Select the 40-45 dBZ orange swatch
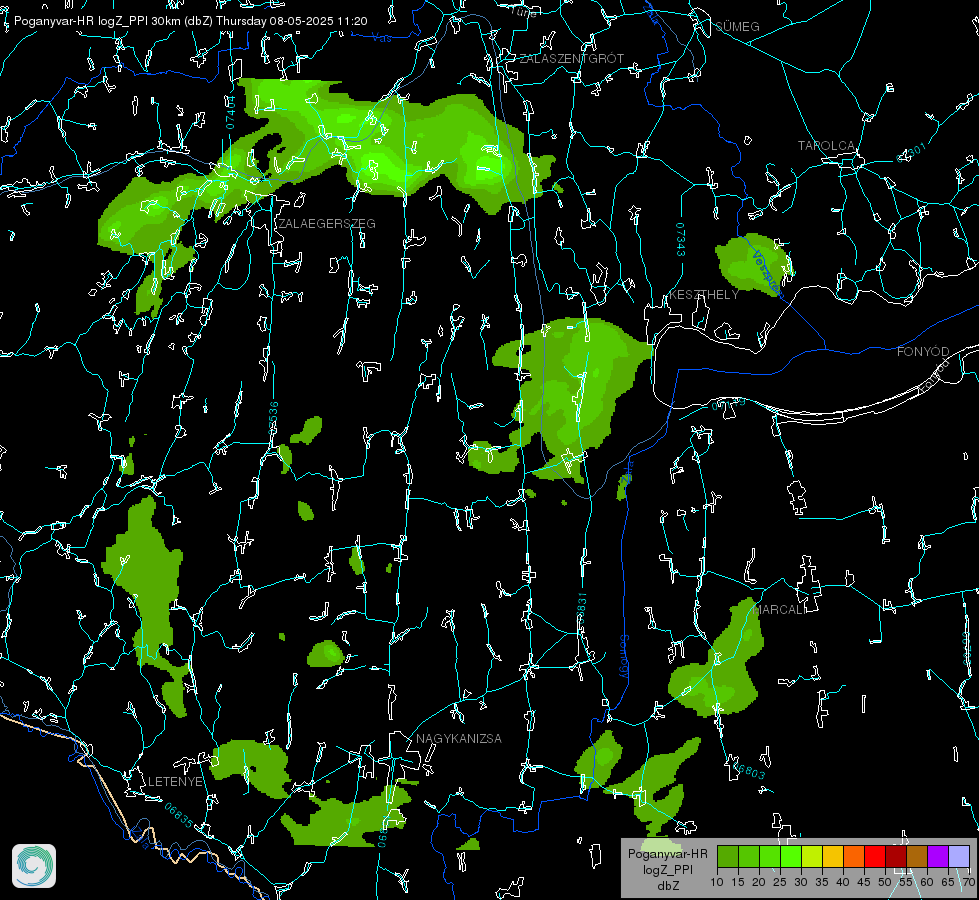This screenshot has width=979, height=900. [x=854, y=856]
